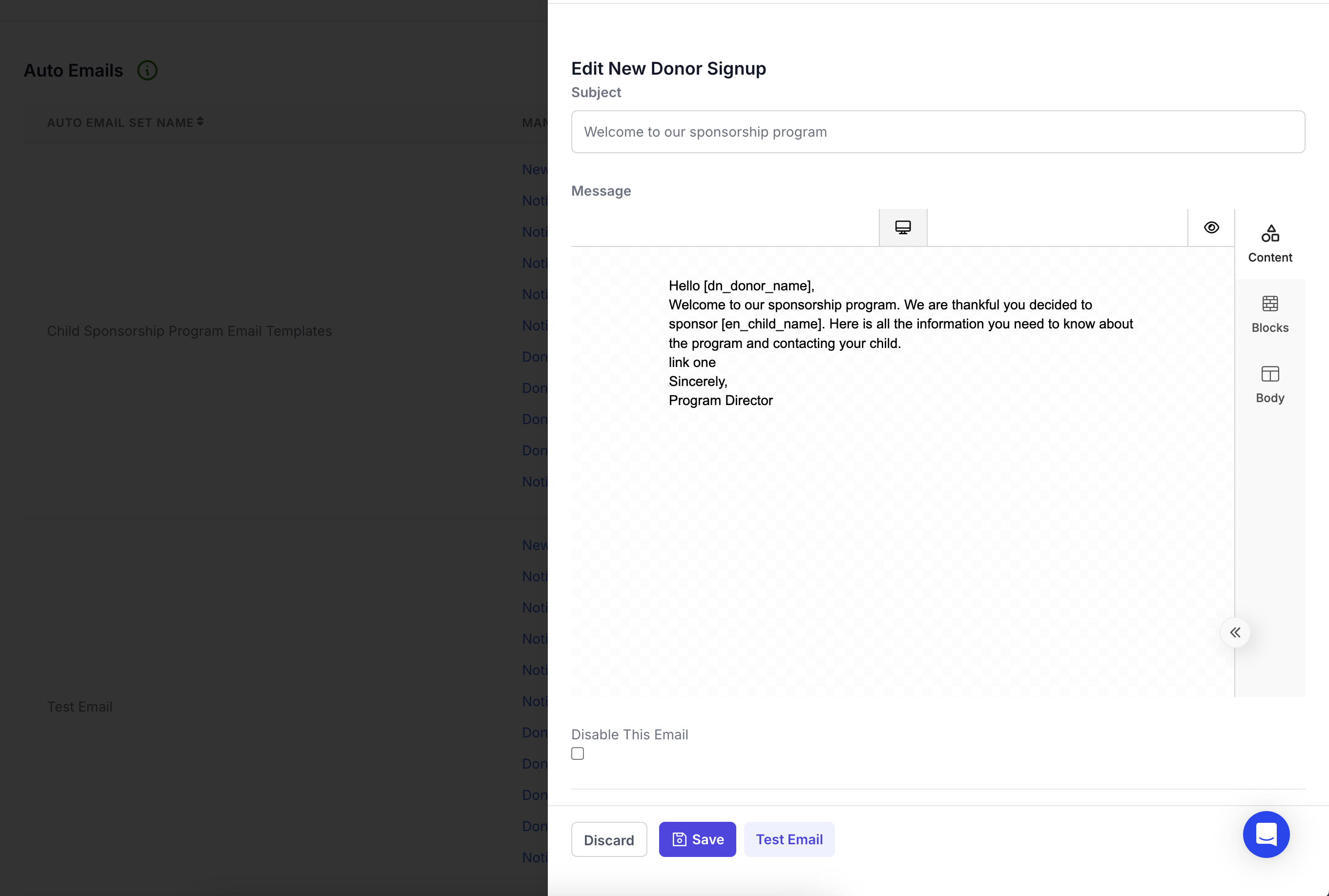Screen dimensions: 1329x896
Task: Sort by Auto Email Set Name arrows
Action: (200, 122)
